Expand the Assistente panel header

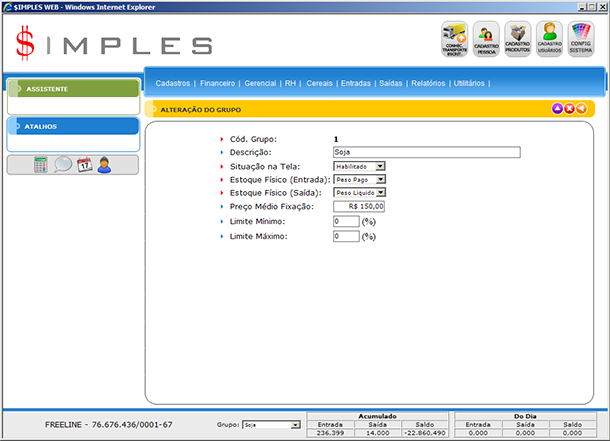click(72, 89)
